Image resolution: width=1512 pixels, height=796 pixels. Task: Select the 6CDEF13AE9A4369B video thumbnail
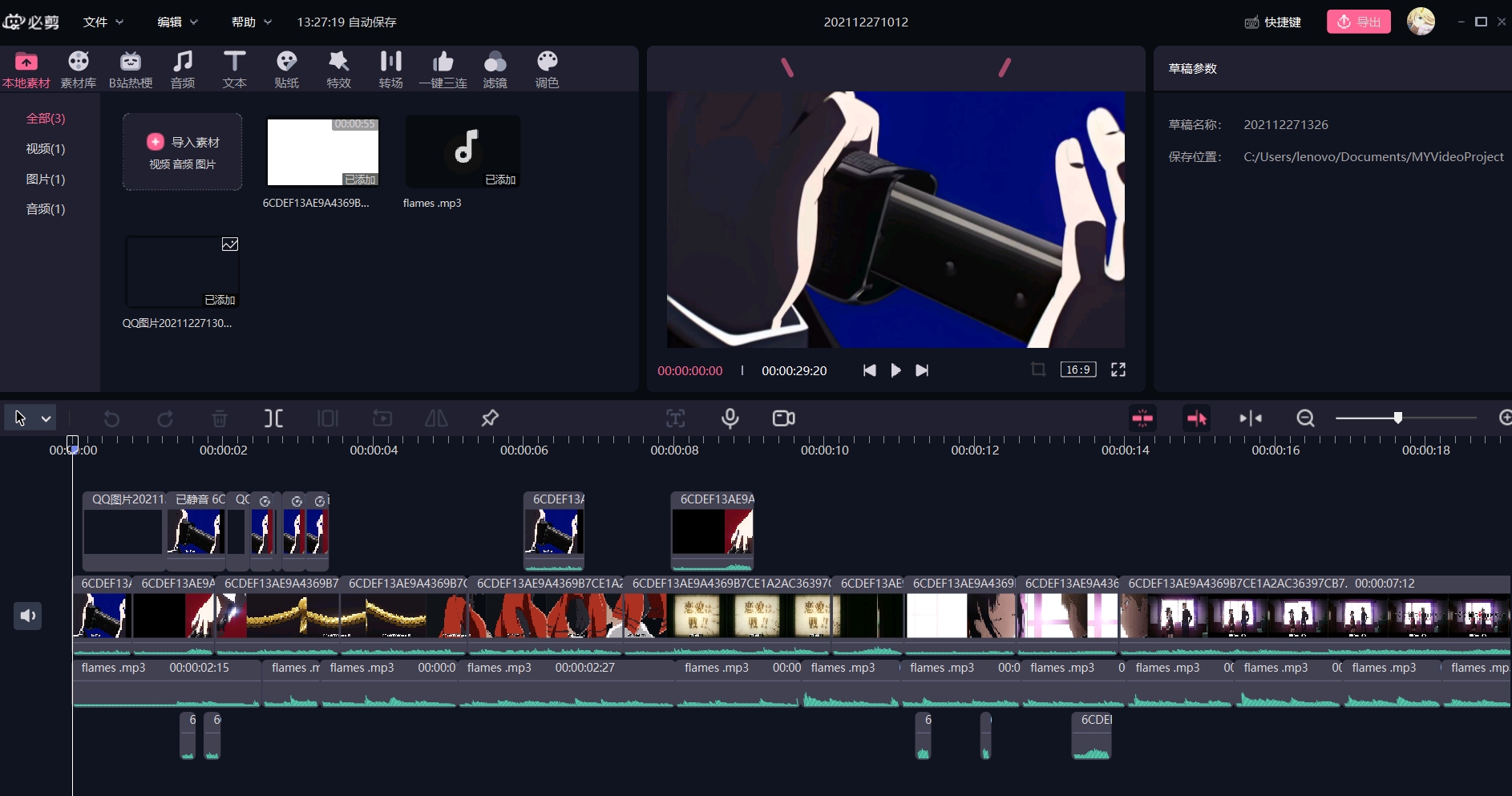point(322,152)
